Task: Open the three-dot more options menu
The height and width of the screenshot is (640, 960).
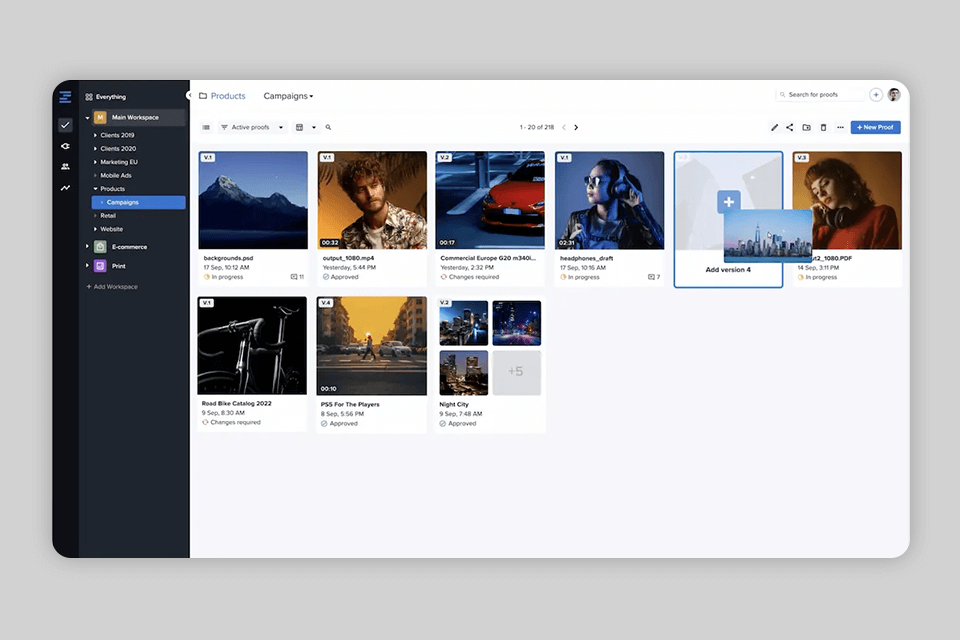Action: [x=840, y=127]
